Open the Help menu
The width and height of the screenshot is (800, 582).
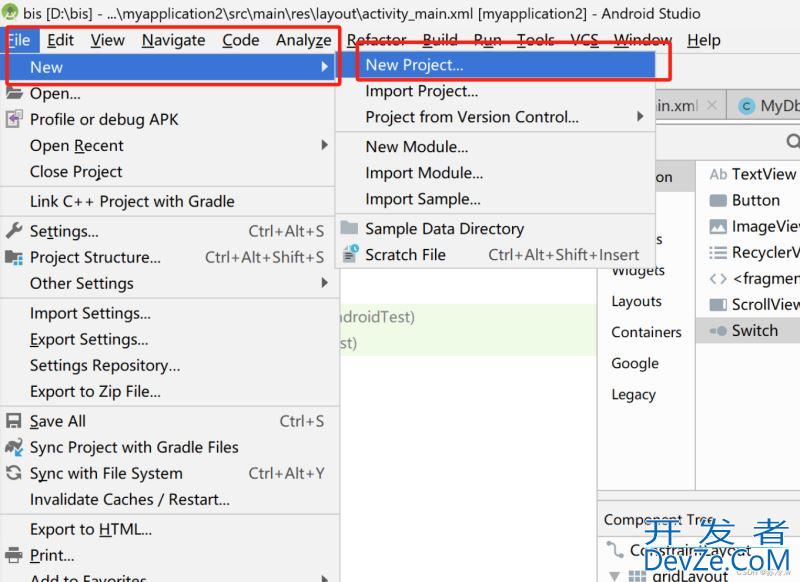tap(704, 40)
